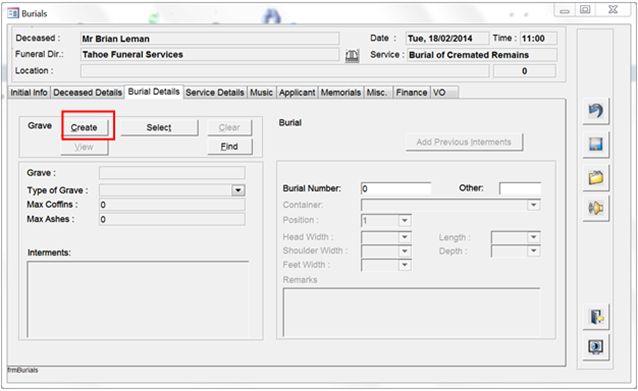
Task: Click the Service field Burial of Cremated Remains
Action: [x=482, y=55]
